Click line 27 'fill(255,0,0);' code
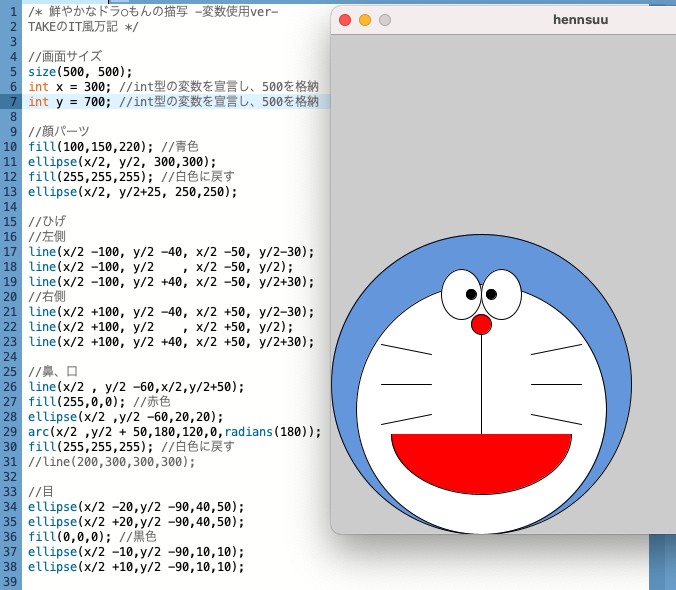Image resolution: width=676 pixels, height=590 pixels. tap(77, 402)
